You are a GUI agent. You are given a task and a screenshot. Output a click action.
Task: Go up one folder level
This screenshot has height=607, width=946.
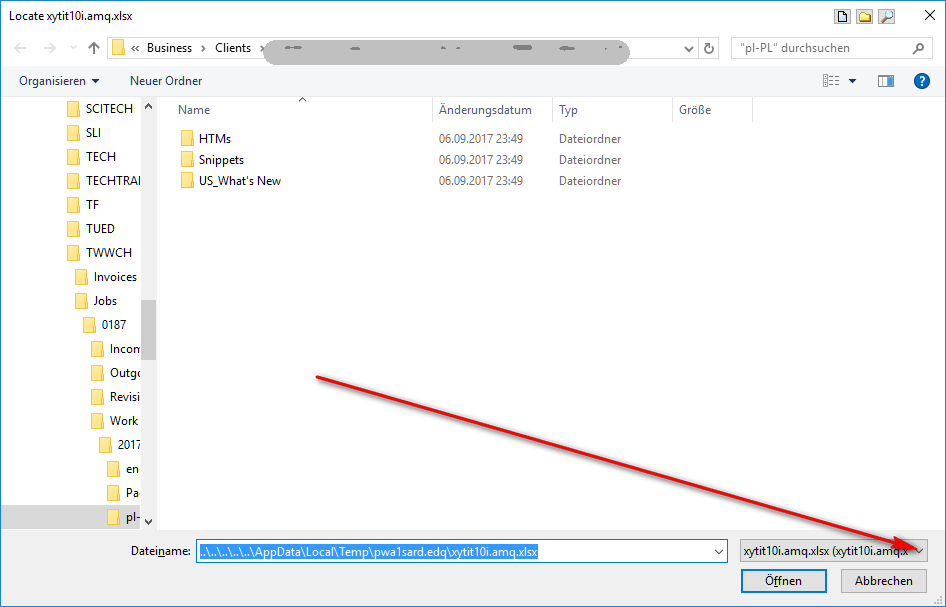click(x=94, y=48)
